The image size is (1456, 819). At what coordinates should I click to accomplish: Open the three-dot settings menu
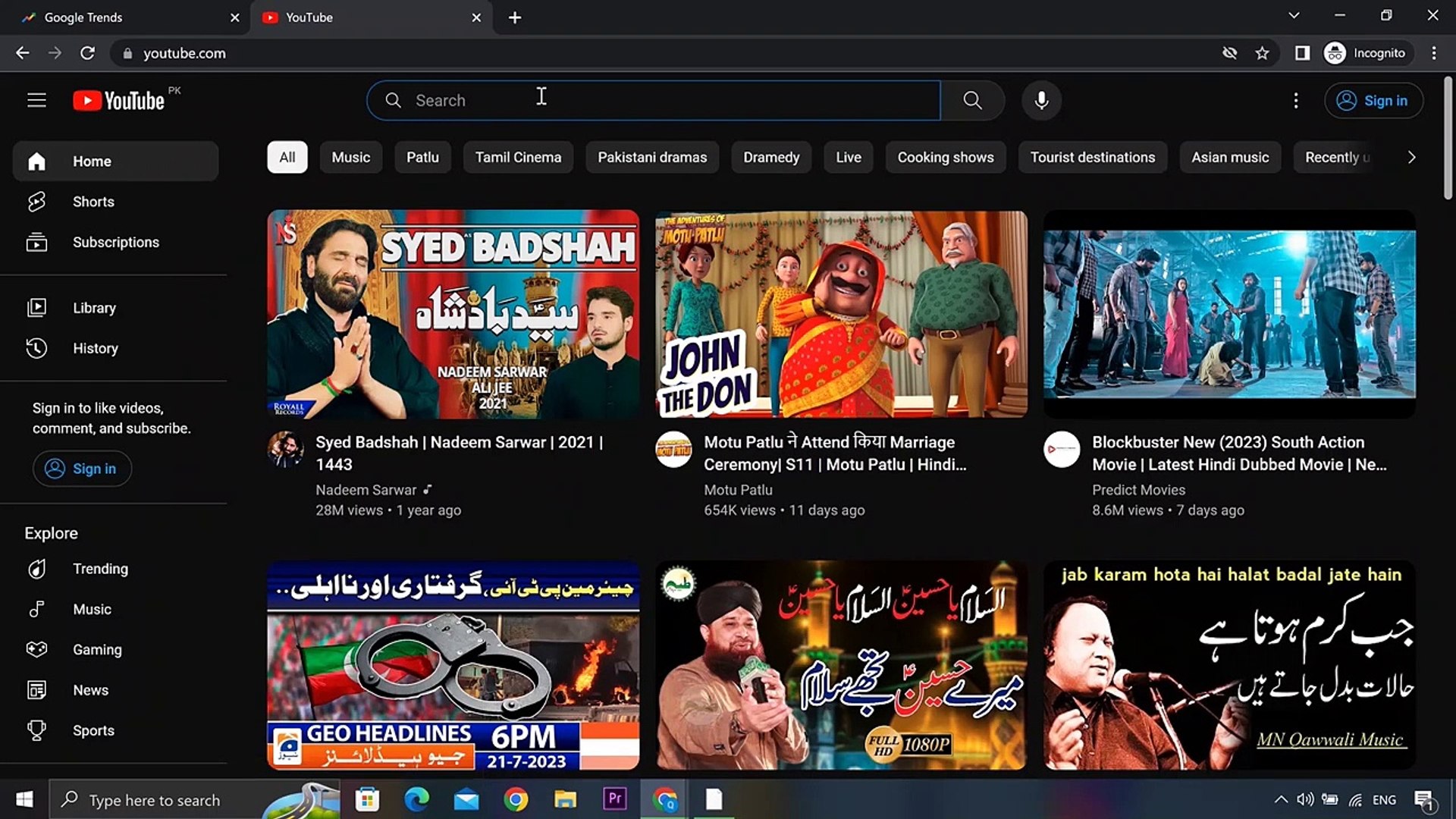[1296, 100]
